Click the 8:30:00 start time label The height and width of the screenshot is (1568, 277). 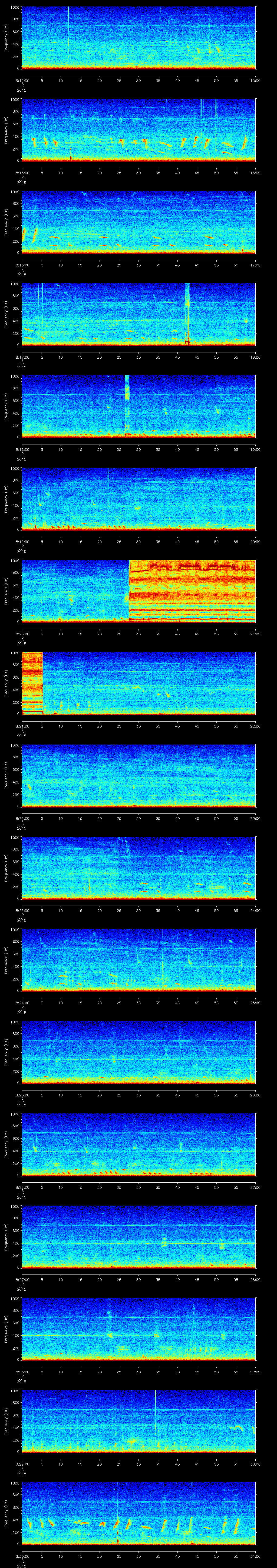coord(22,1556)
